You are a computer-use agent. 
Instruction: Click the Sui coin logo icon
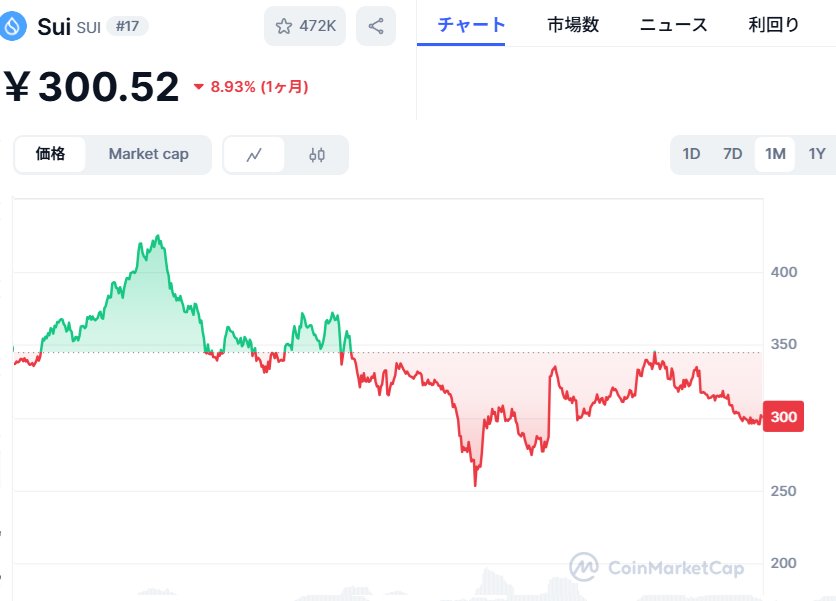click(12, 26)
